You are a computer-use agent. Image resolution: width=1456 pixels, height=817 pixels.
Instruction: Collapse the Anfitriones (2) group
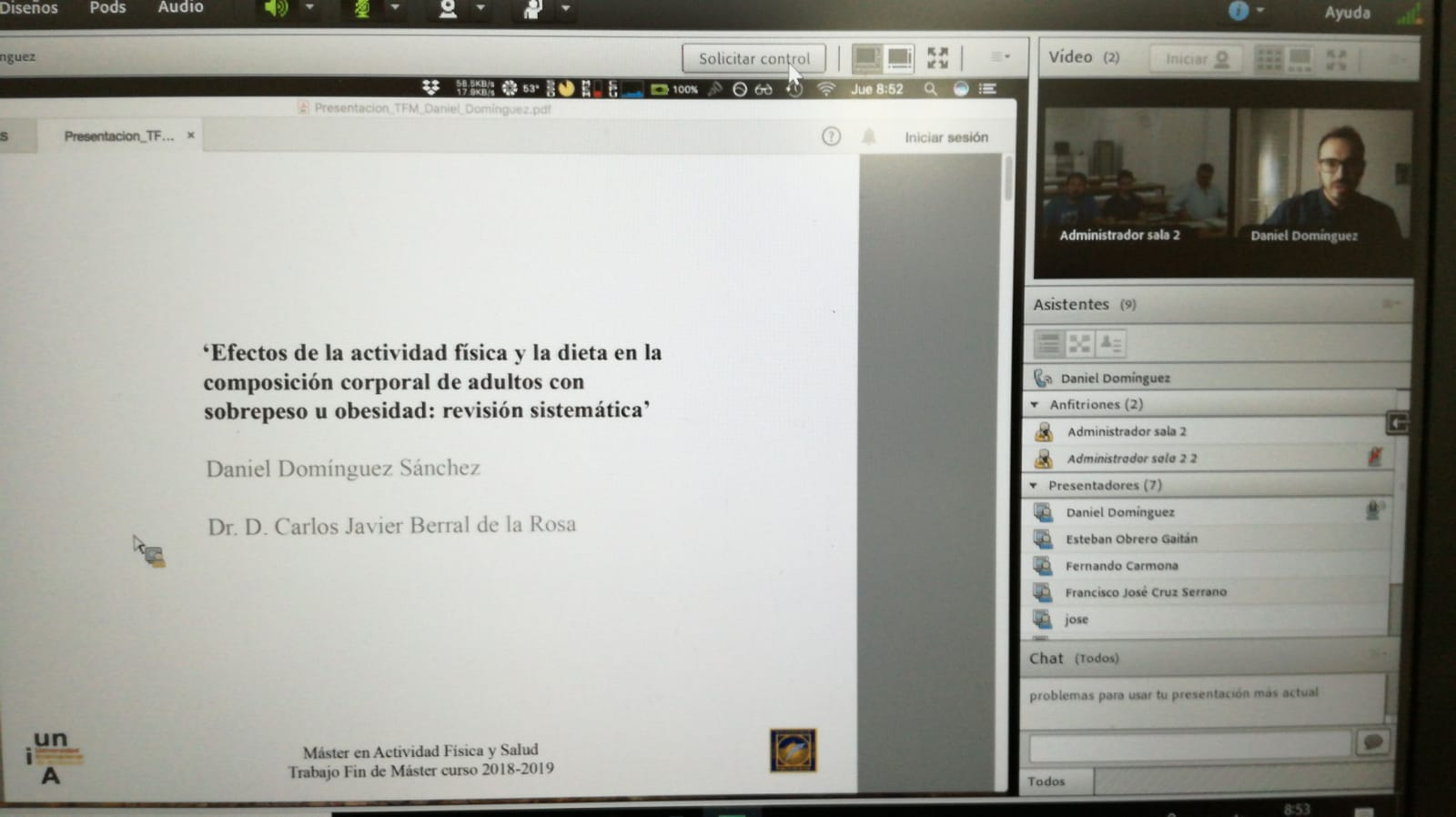point(1035,404)
